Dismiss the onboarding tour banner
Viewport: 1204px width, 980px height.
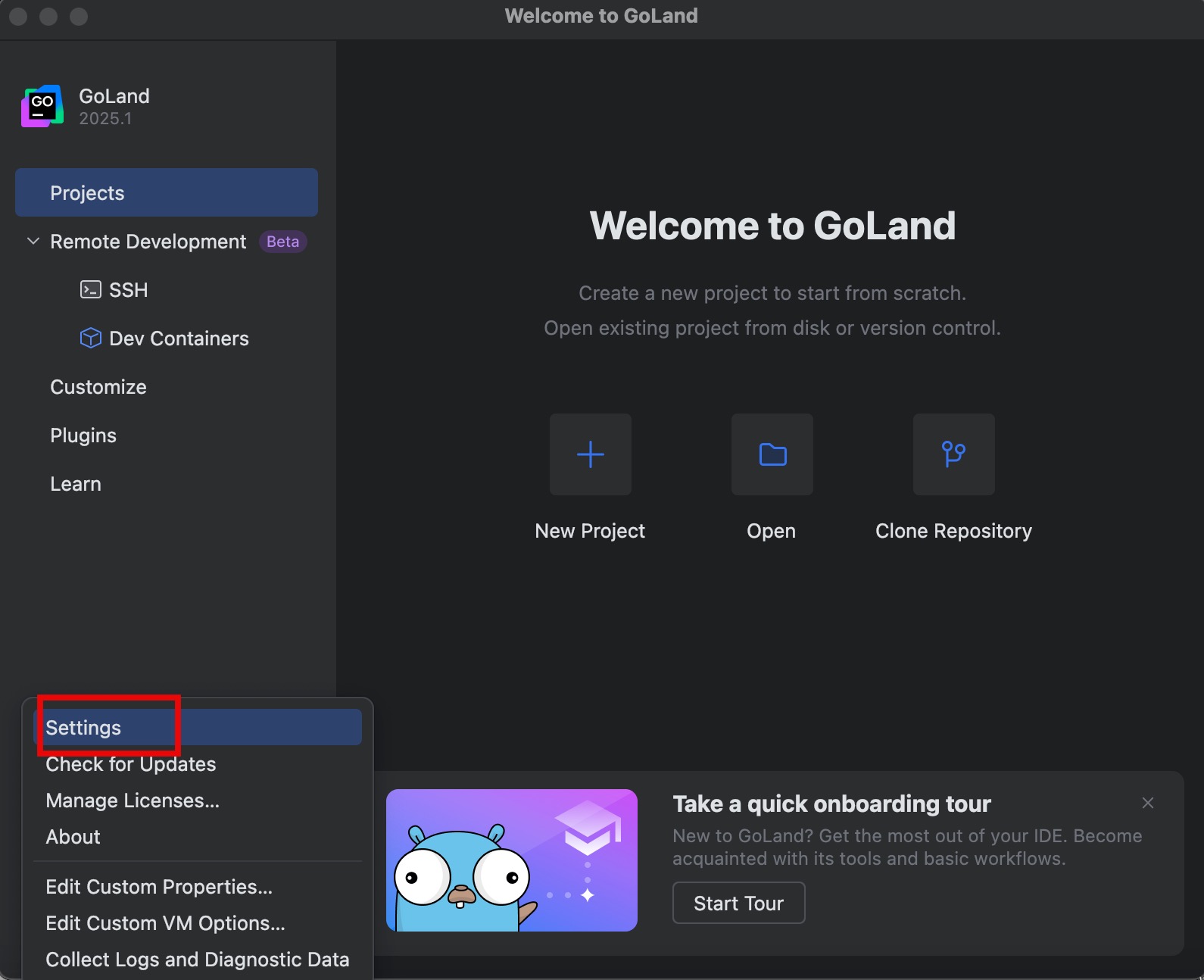coord(1147,803)
